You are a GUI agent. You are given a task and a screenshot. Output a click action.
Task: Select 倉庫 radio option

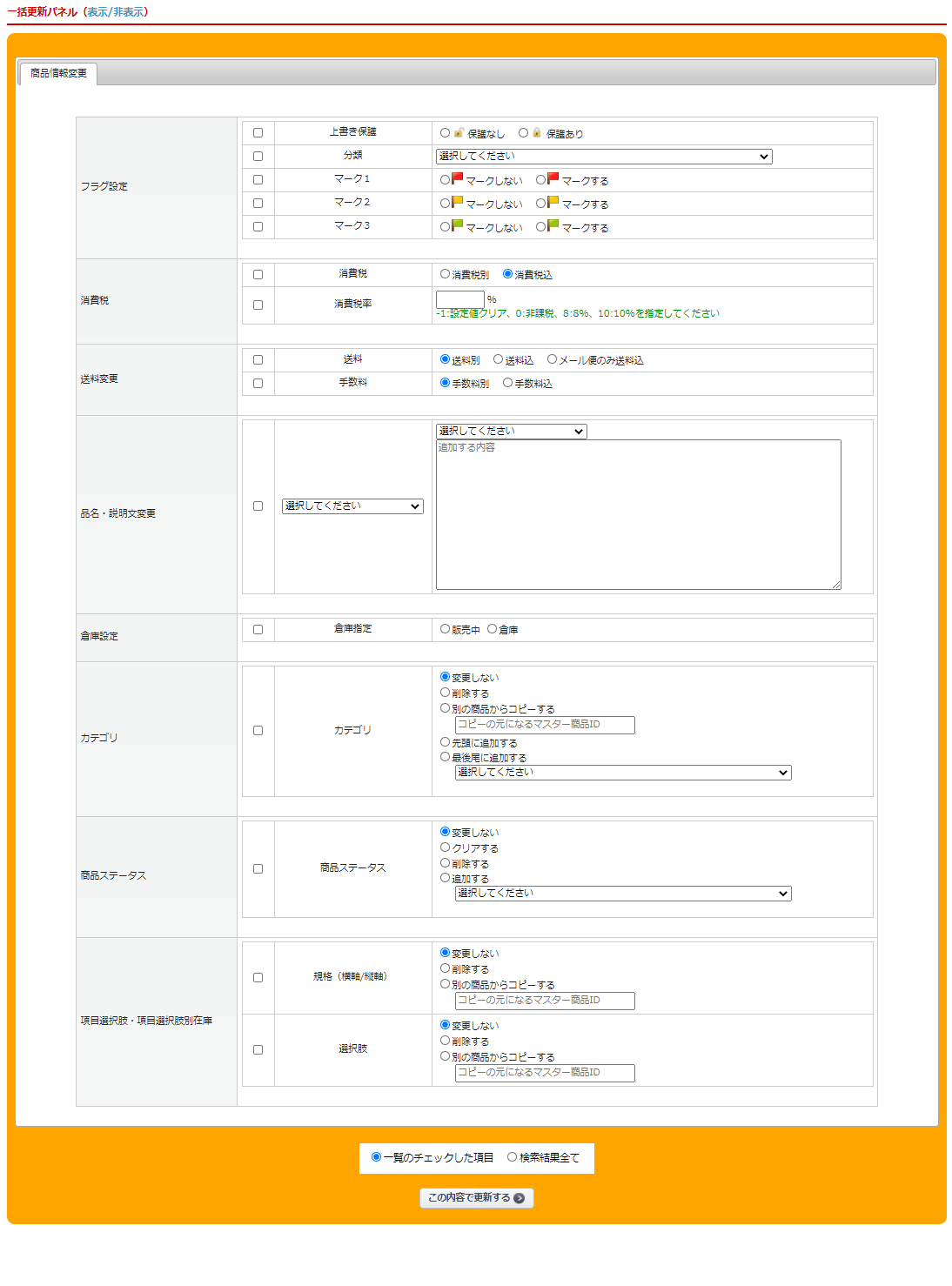(492, 629)
